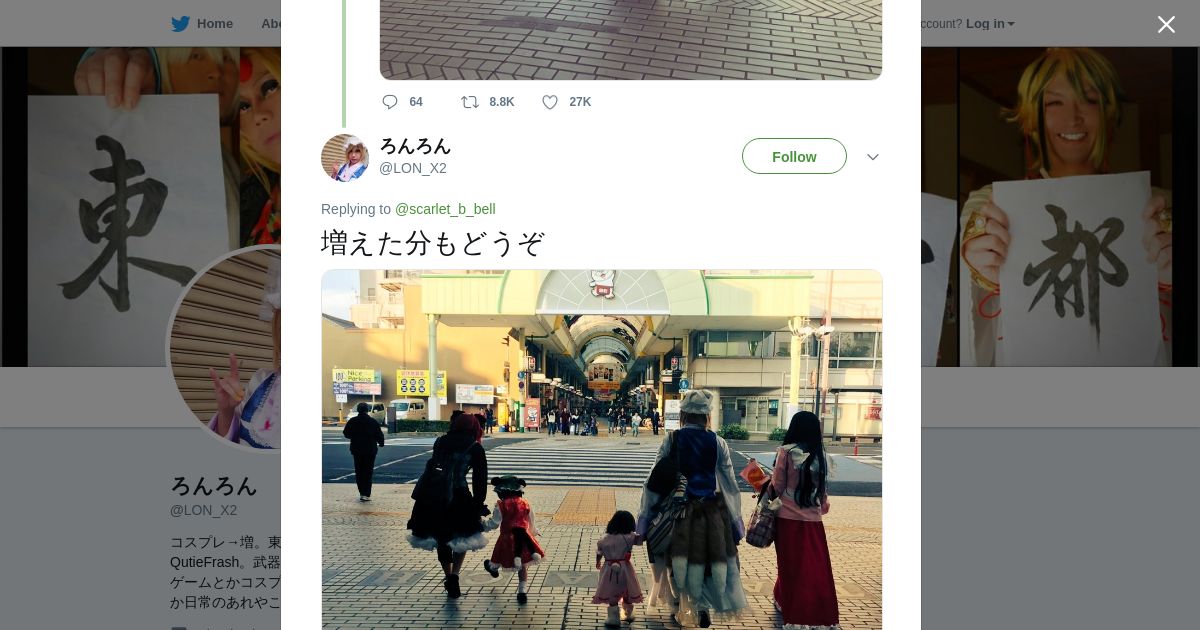
Task: Click the ろんろん display name in the tweet
Action: coord(415,146)
